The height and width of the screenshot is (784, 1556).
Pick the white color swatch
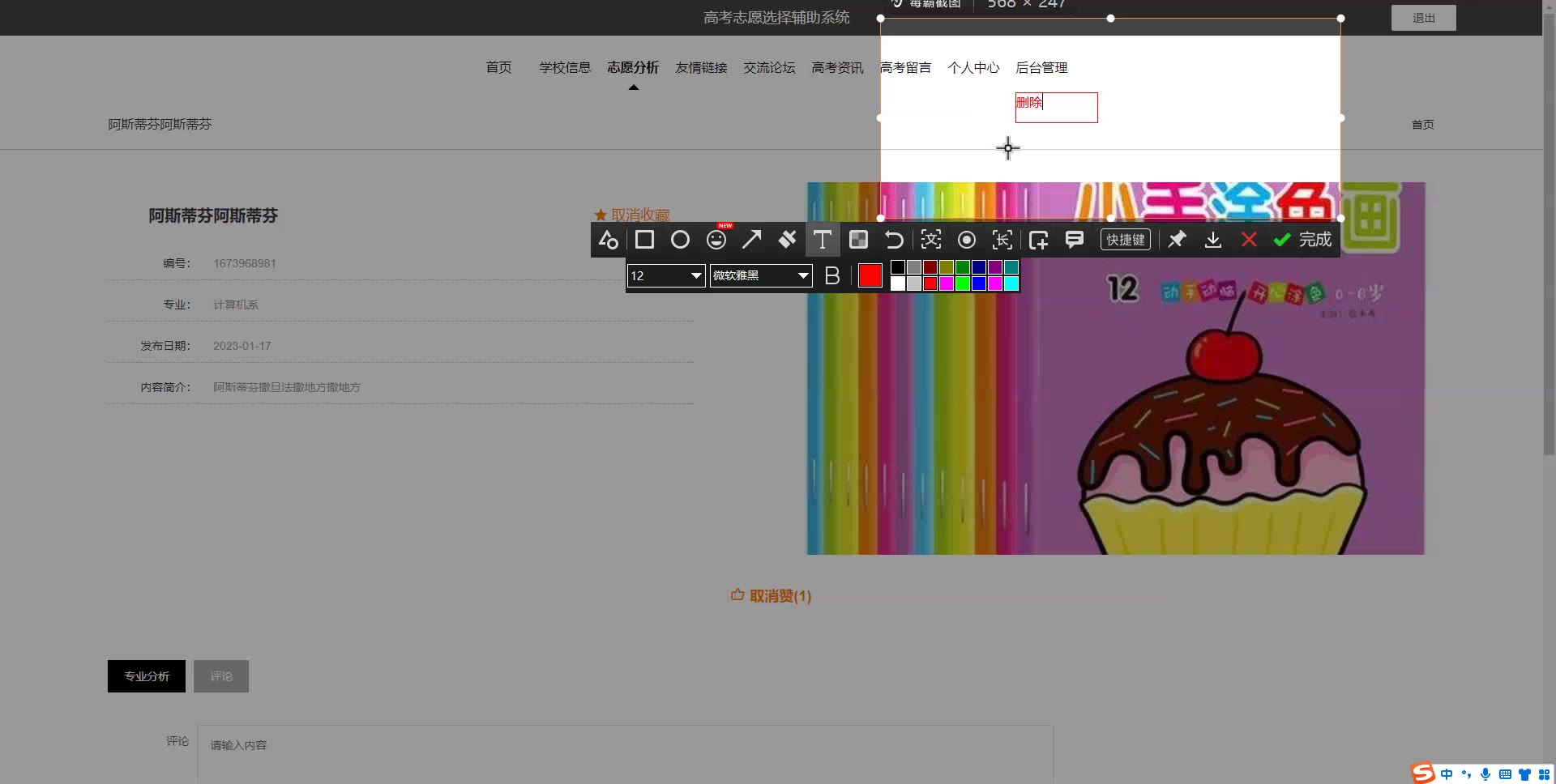(x=898, y=283)
